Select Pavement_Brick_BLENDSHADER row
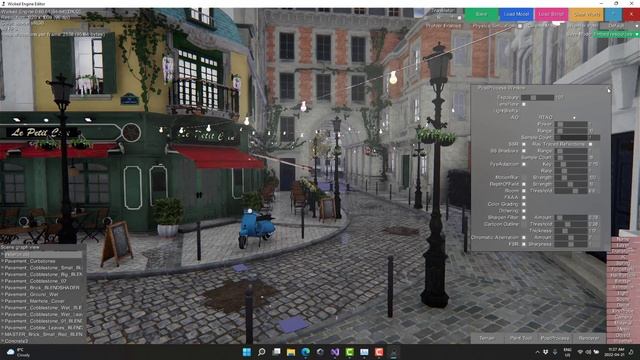This screenshot has height=360, width=640. pyautogui.click(x=42, y=288)
